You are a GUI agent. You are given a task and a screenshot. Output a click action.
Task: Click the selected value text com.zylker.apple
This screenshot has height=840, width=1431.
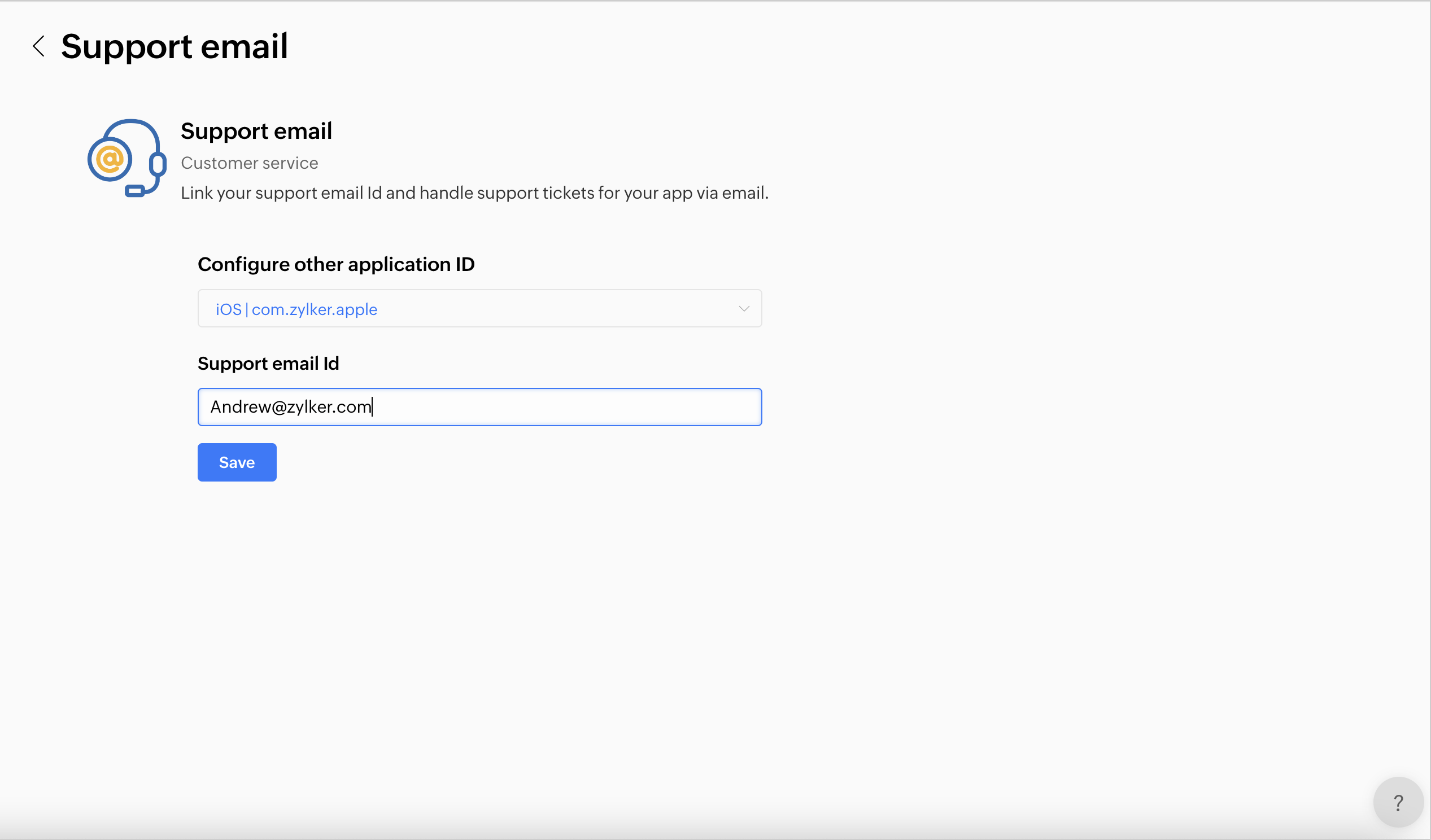point(314,309)
